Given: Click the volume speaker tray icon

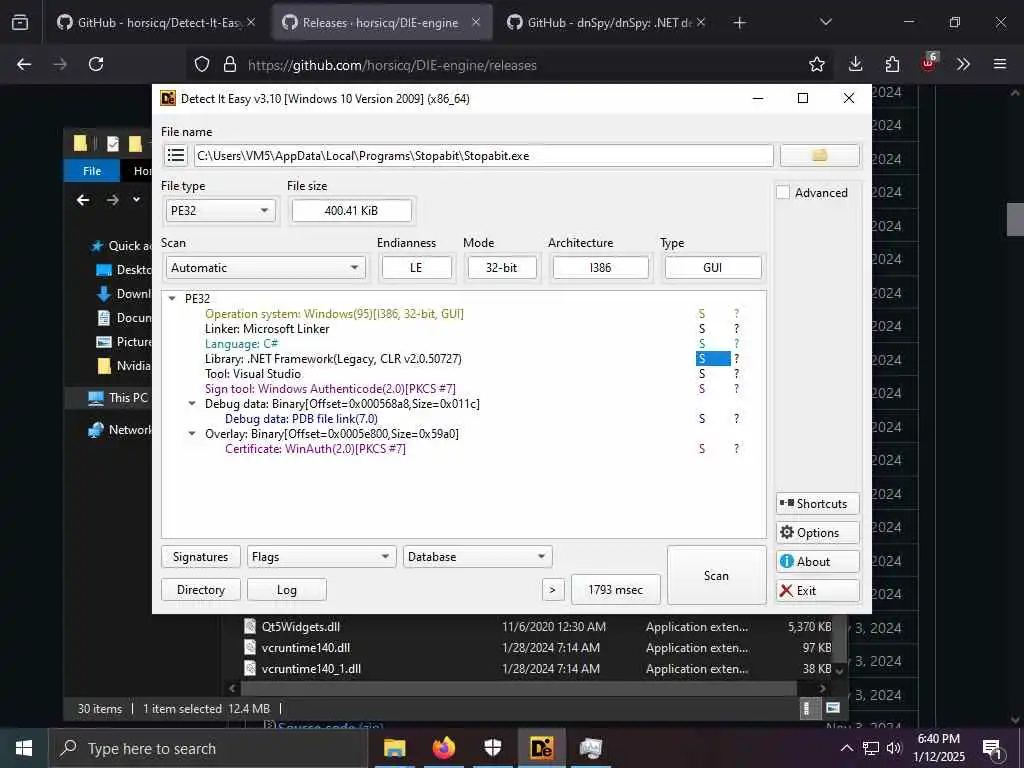Looking at the screenshot, I should (894, 748).
